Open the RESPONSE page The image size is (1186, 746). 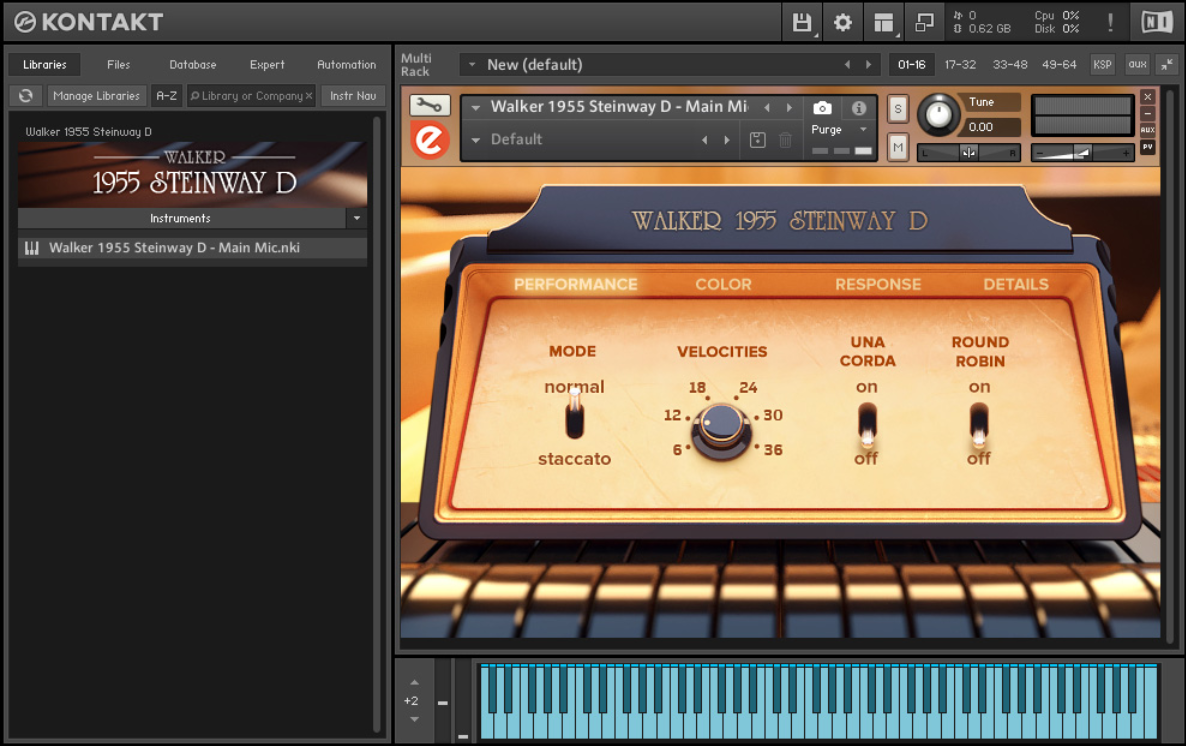tap(878, 284)
